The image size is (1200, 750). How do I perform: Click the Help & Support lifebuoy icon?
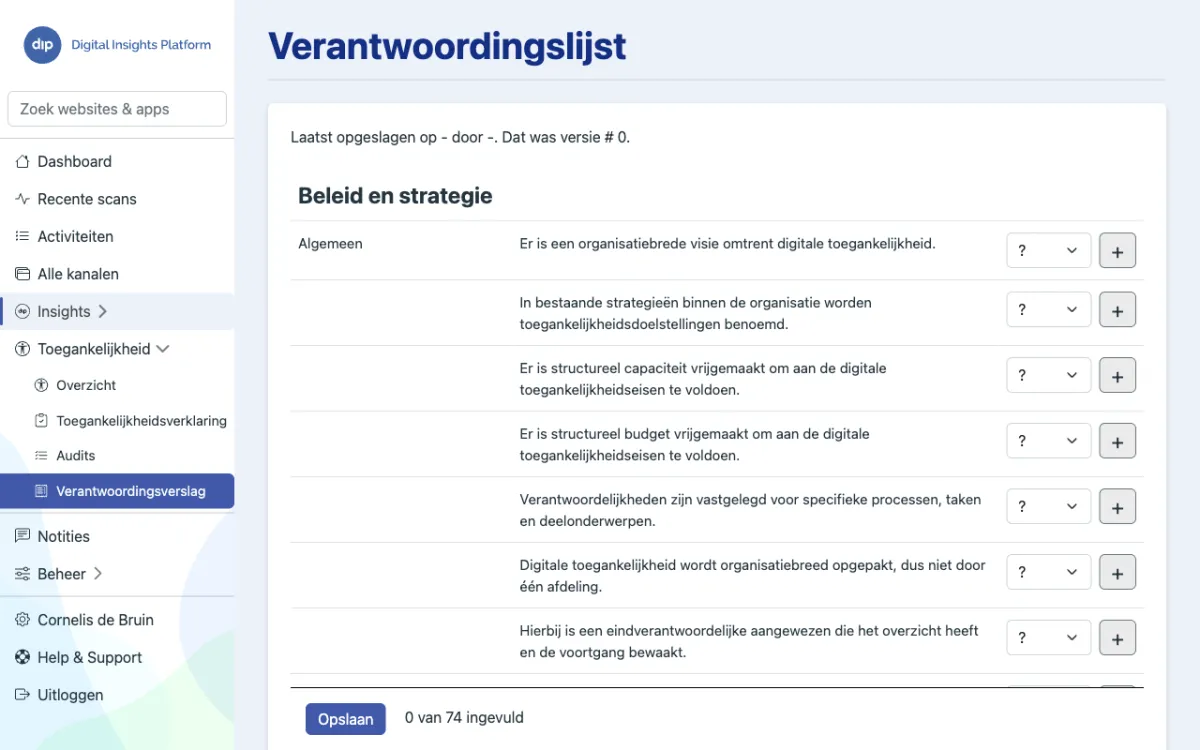[x=22, y=657]
